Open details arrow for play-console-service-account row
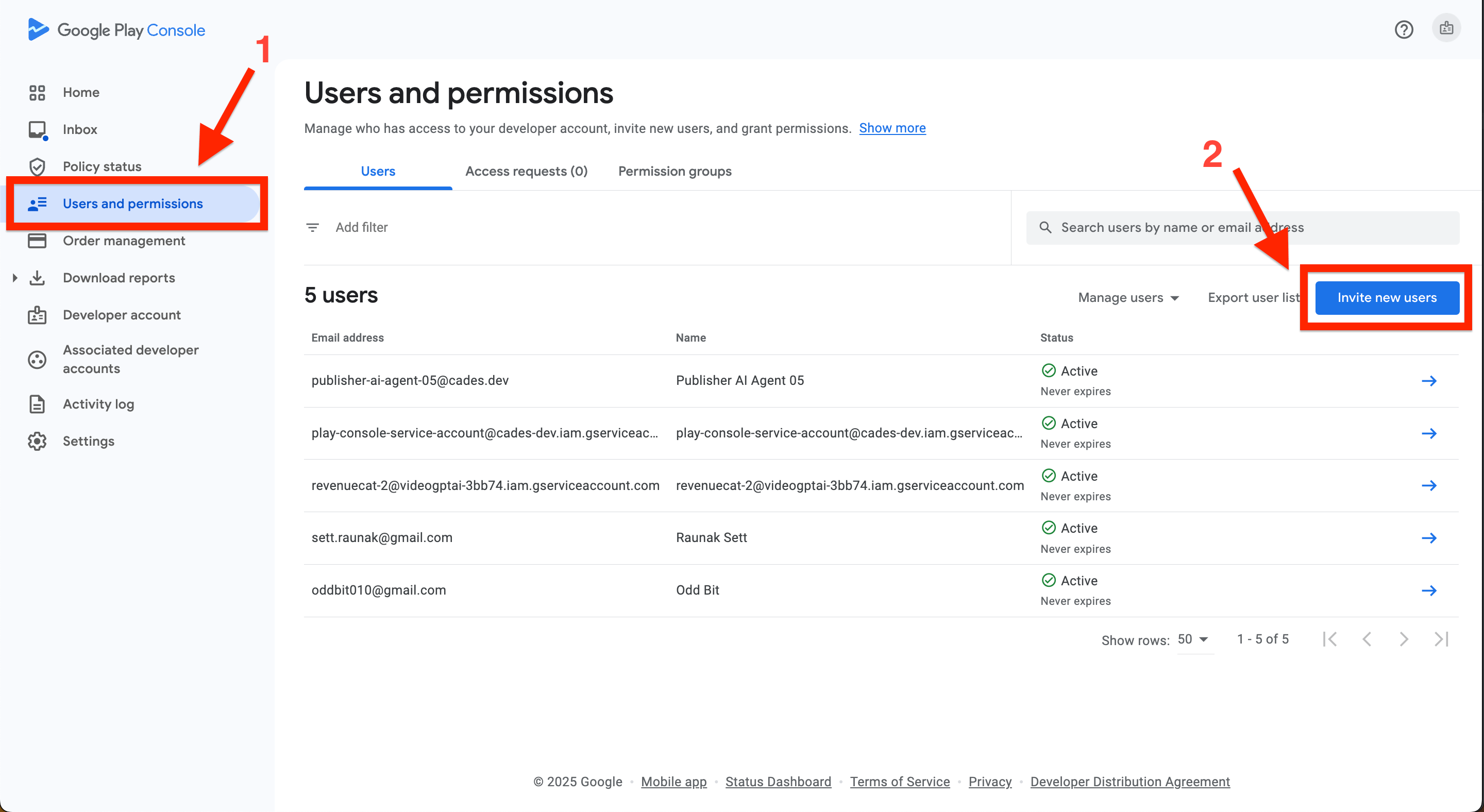 coord(1429,433)
